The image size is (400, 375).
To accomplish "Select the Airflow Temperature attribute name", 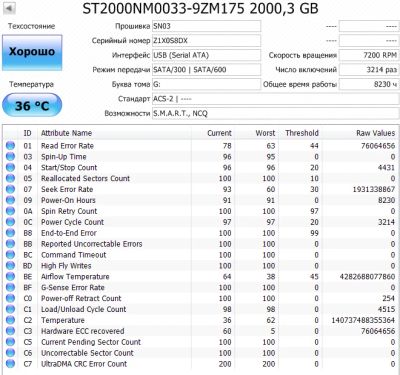I will [x=75, y=277].
